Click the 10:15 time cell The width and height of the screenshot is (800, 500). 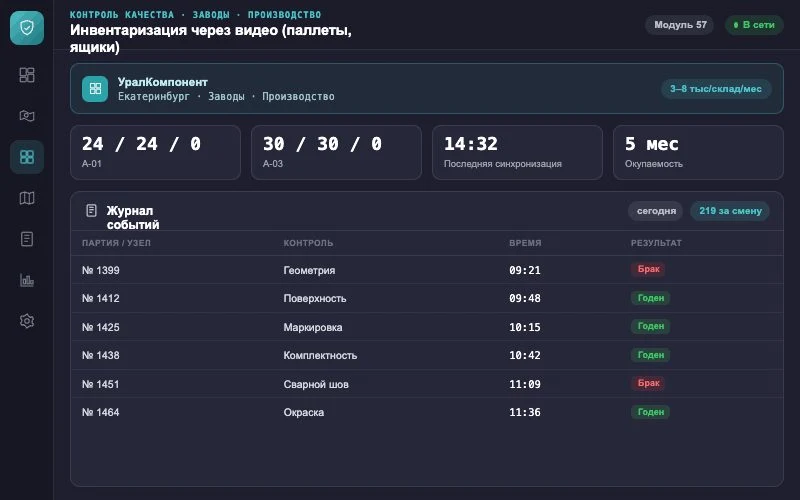pyautogui.click(x=524, y=327)
